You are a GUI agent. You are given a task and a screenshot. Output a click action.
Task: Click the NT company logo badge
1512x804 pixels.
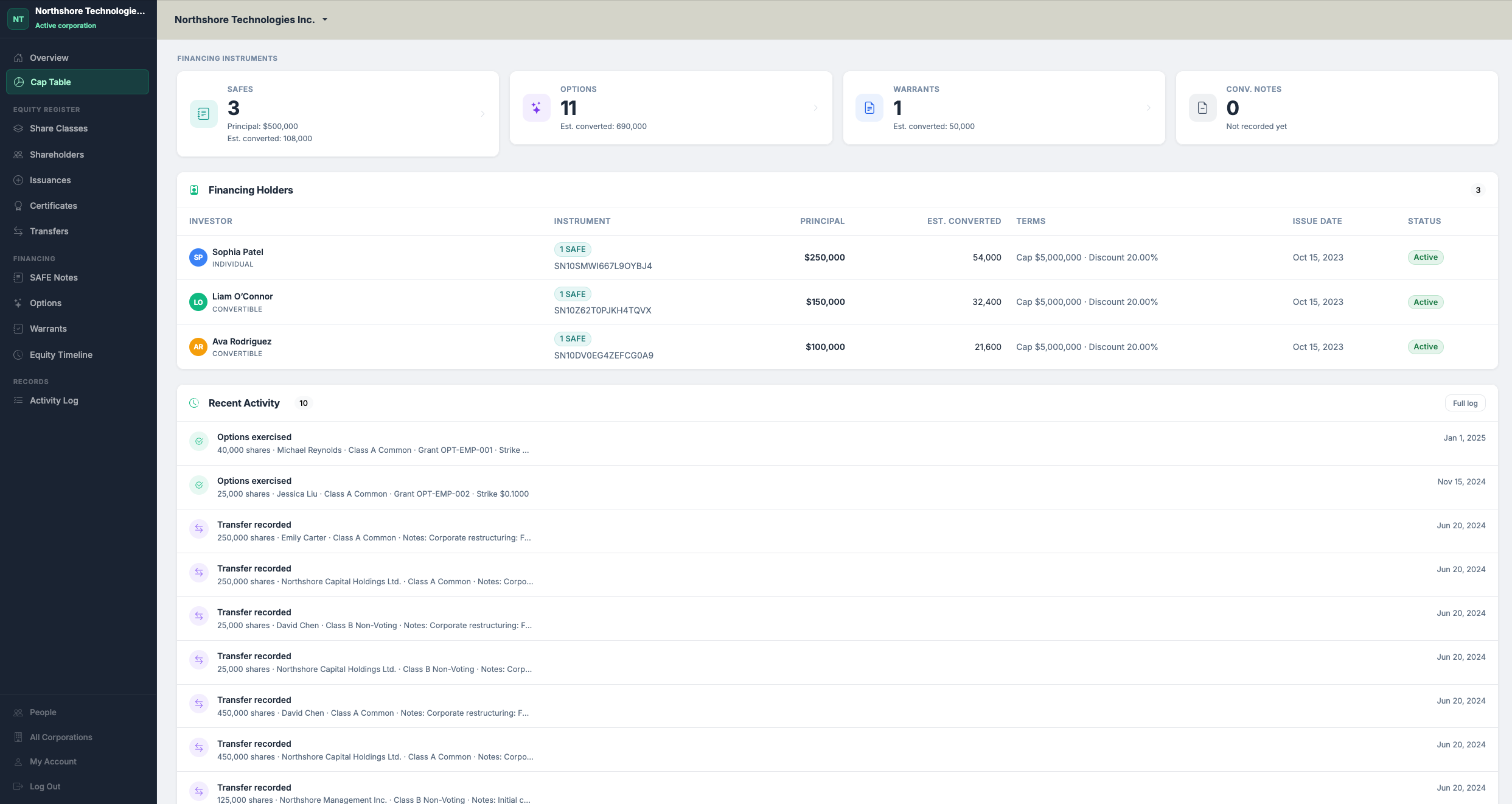point(18,19)
